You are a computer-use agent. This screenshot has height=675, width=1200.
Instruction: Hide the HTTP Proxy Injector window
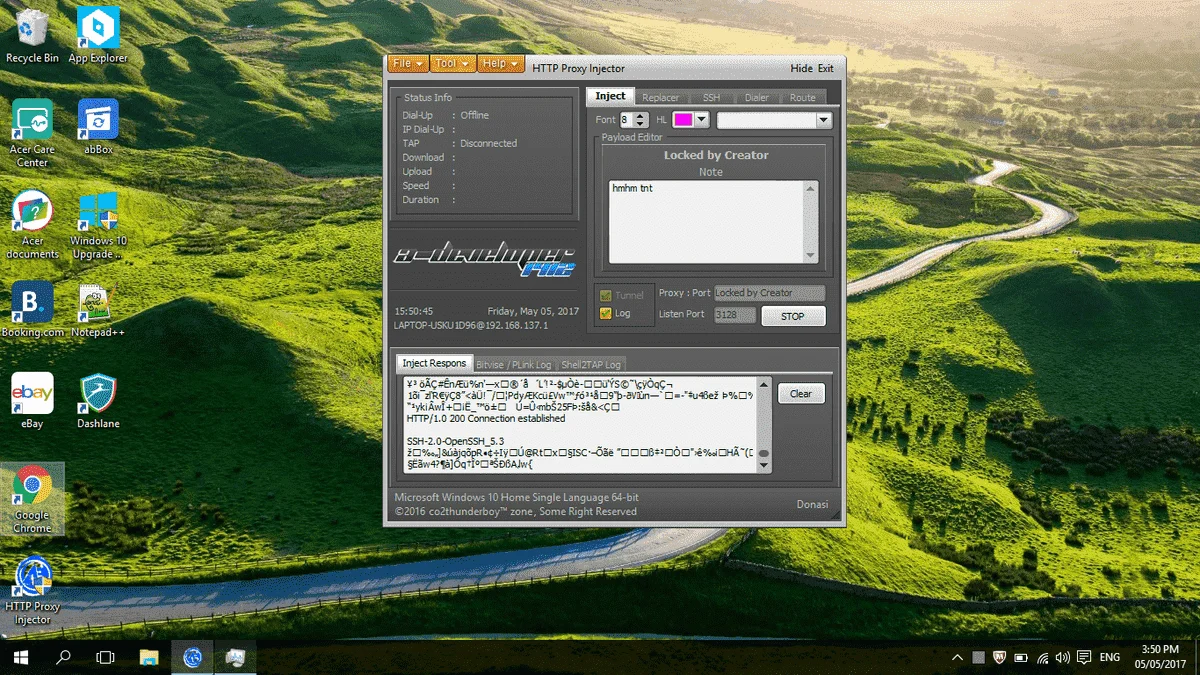(x=801, y=68)
